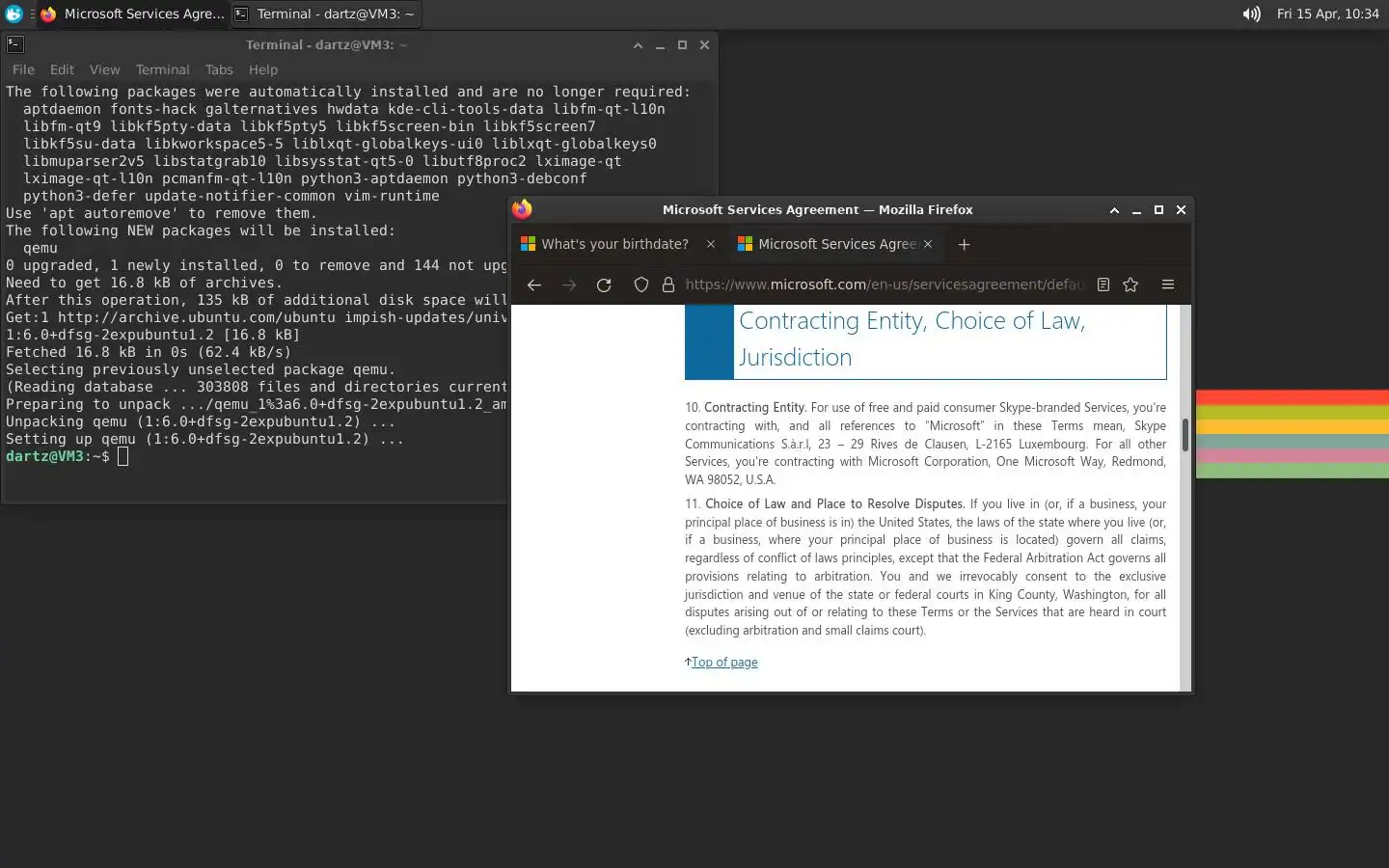Click "Need to get 16.8 kB of archives." line

[144, 283]
